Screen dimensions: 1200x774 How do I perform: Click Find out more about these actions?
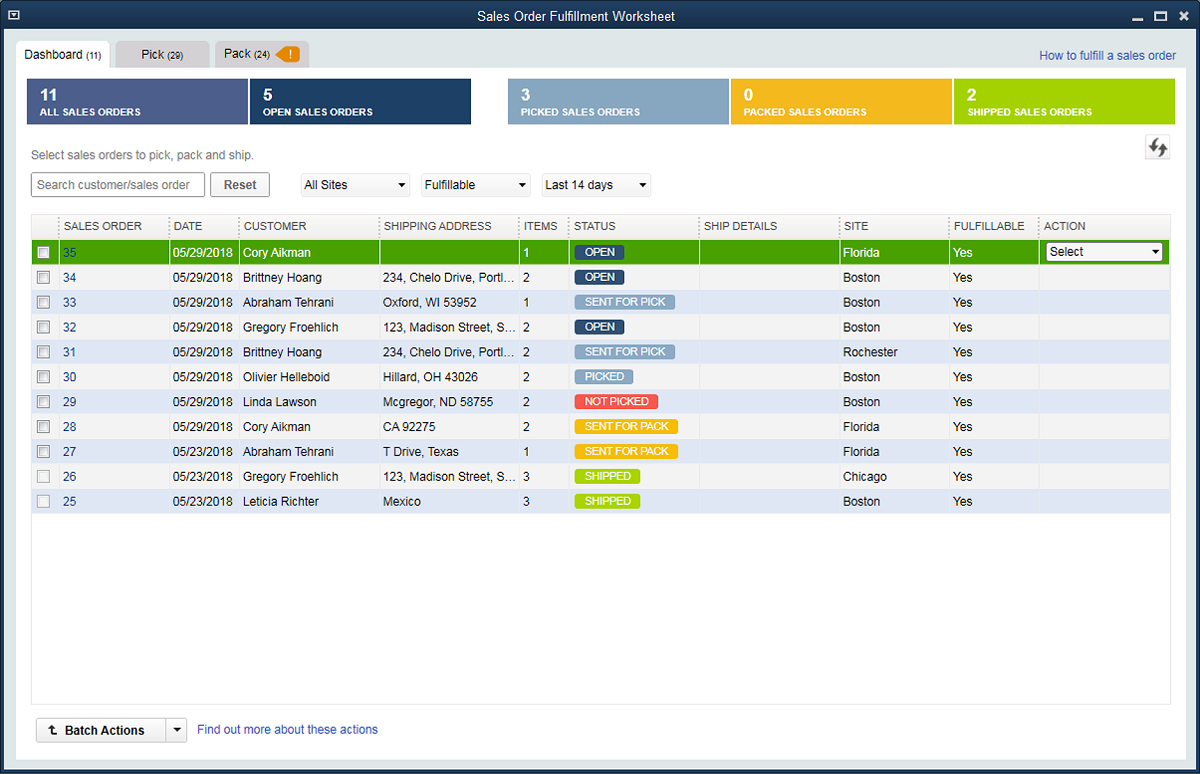click(288, 730)
